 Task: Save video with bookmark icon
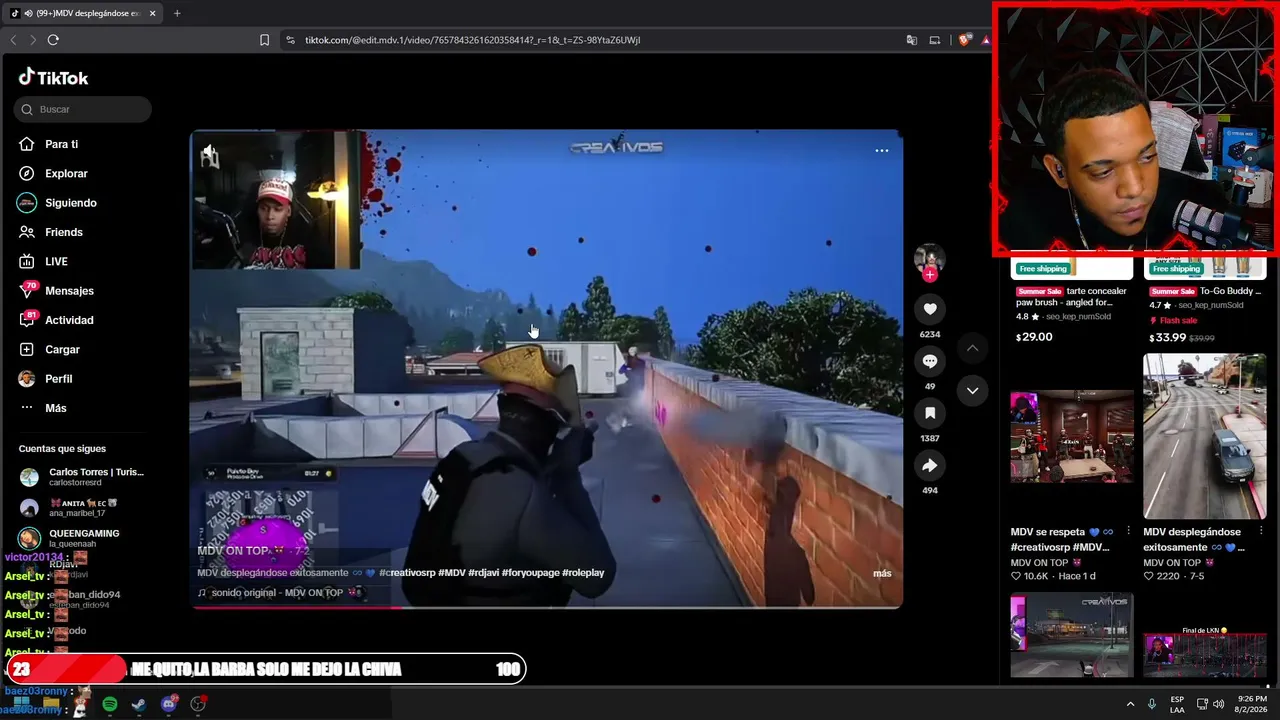coord(930,413)
